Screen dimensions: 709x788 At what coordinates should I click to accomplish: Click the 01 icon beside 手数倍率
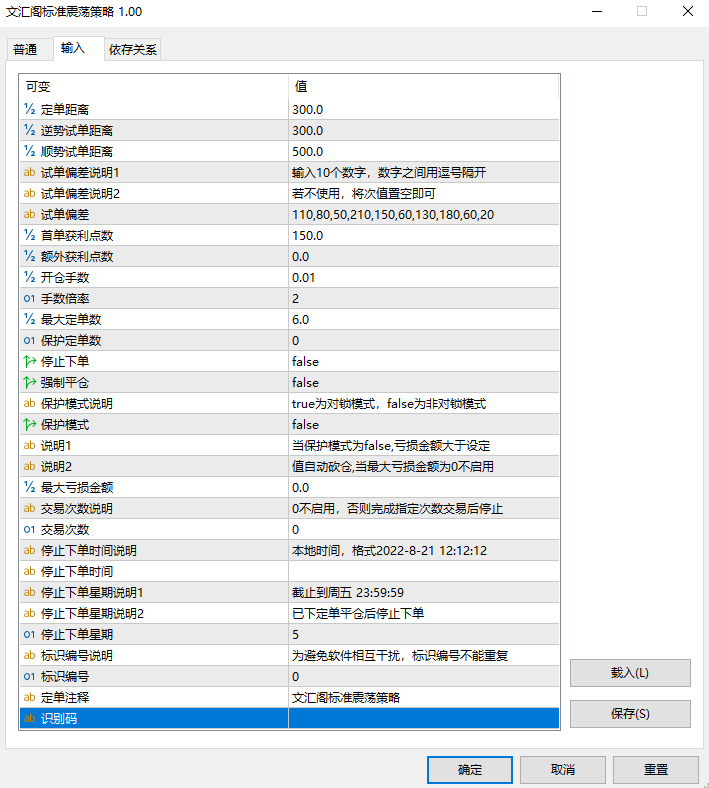[x=29, y=298]
